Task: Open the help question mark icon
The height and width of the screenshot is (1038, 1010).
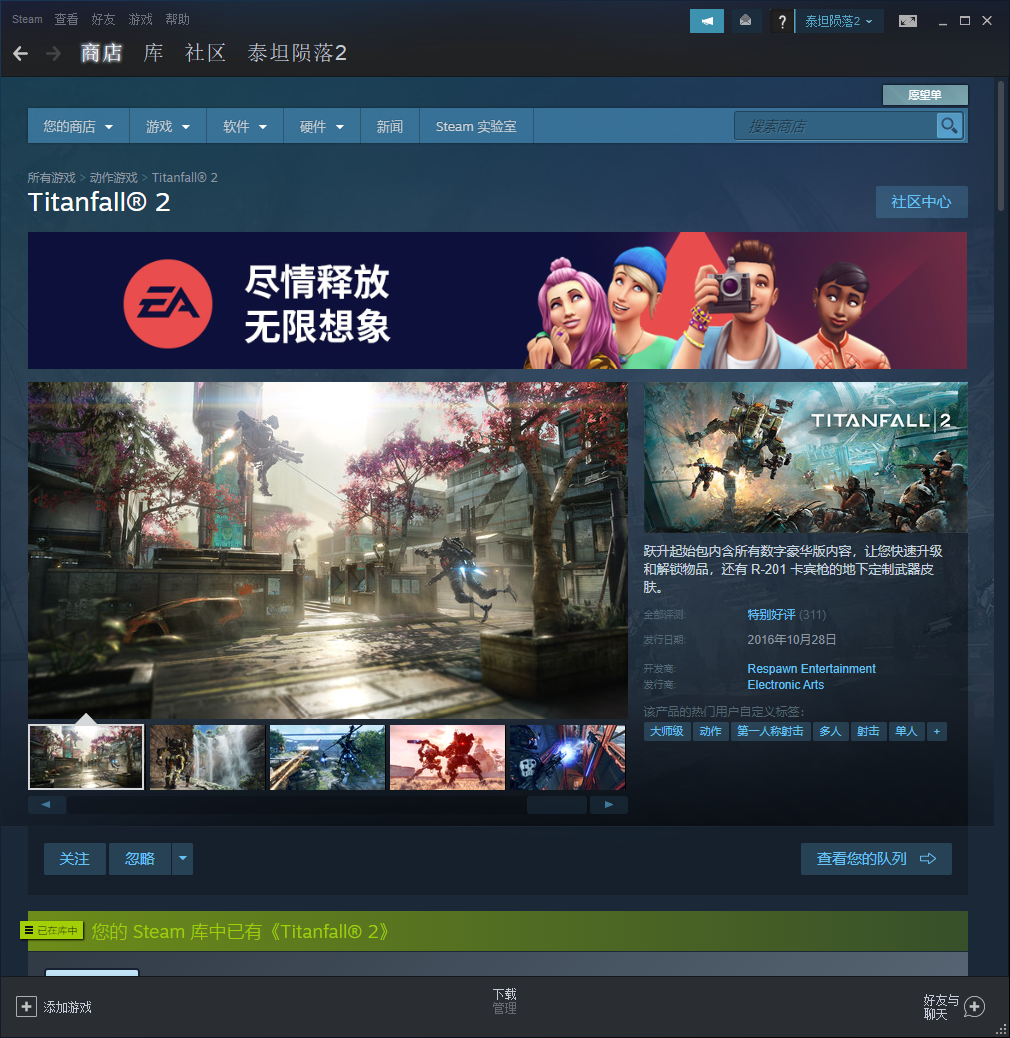Action: coord(782,21)
